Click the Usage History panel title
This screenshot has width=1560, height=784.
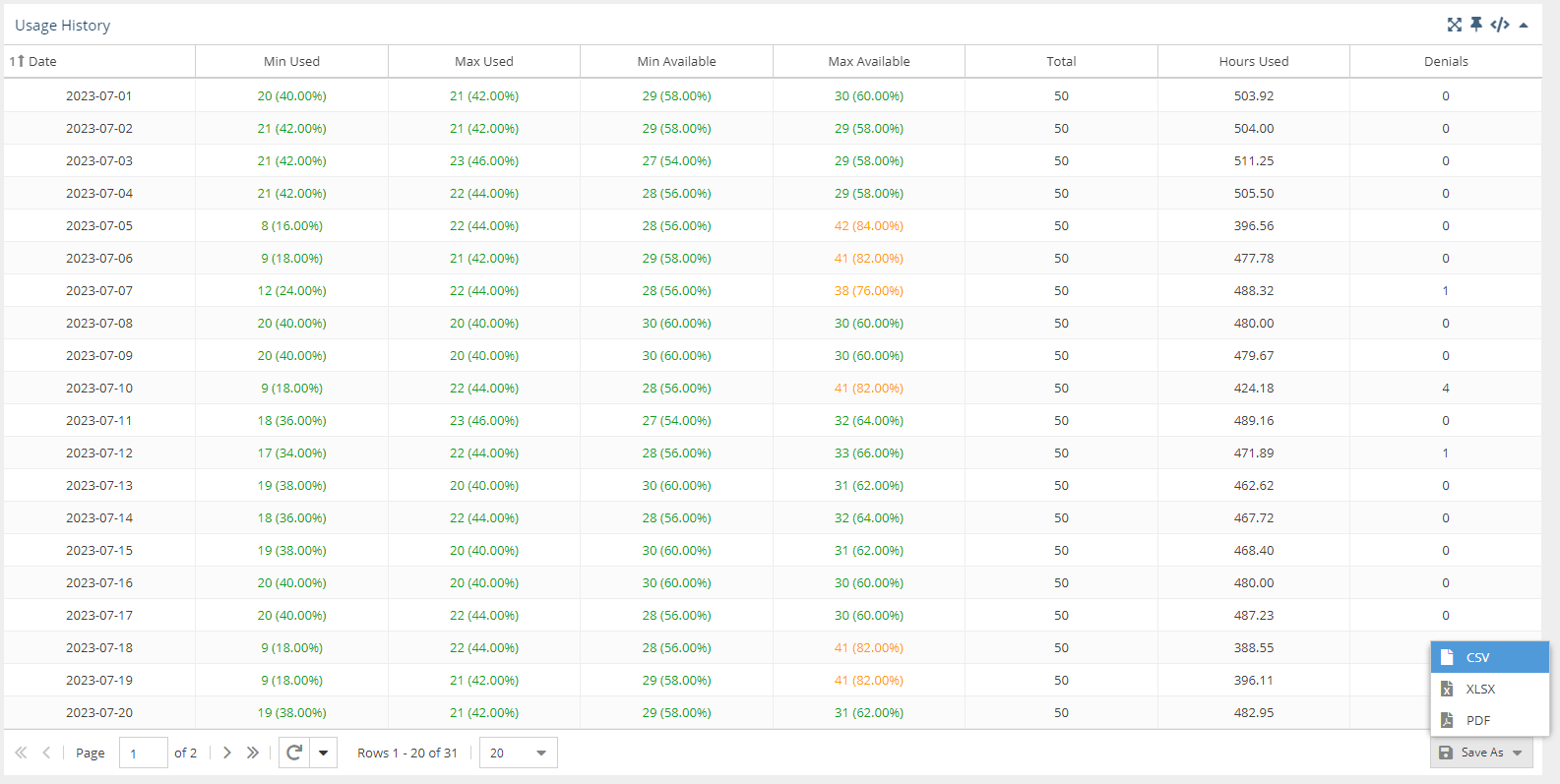pyautogui.click(x=62, y=25)
